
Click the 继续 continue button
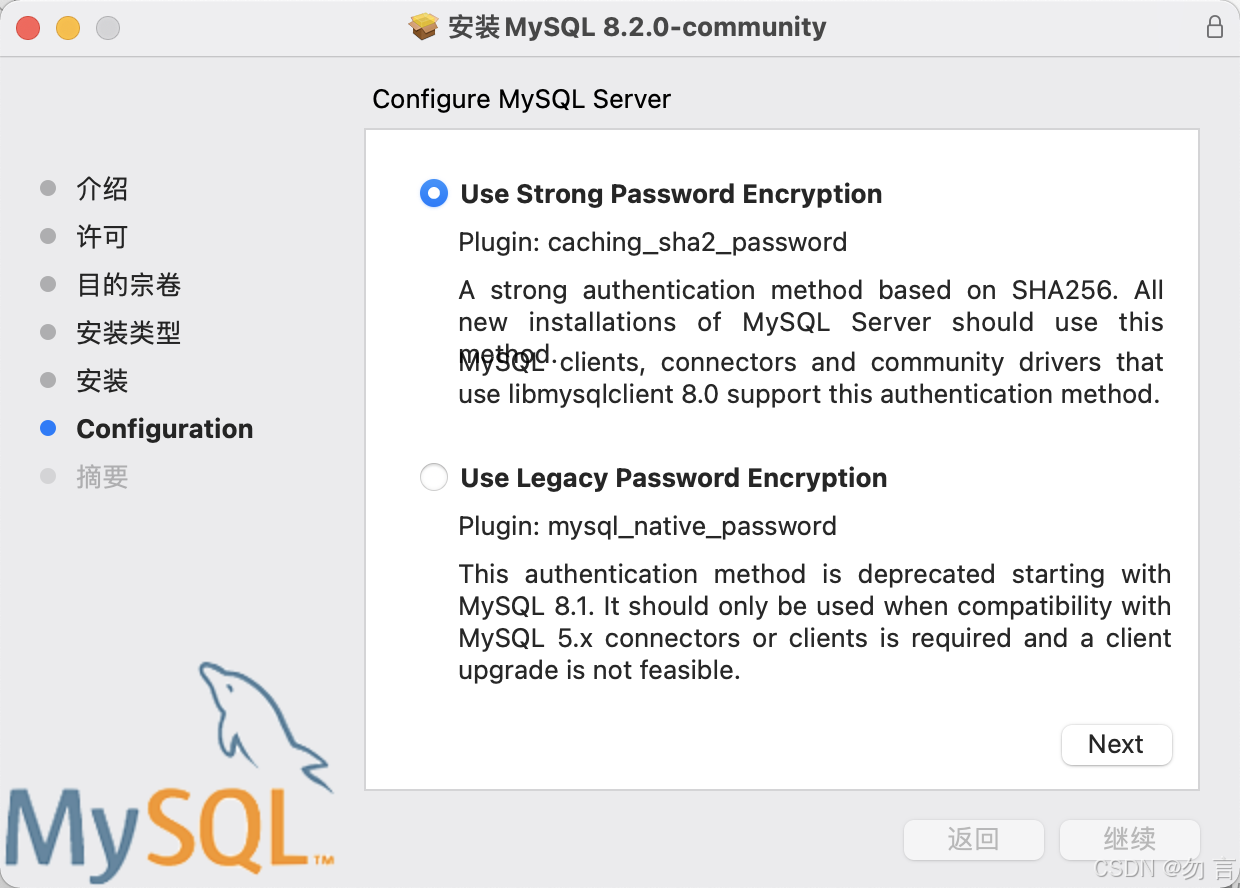1129,839
